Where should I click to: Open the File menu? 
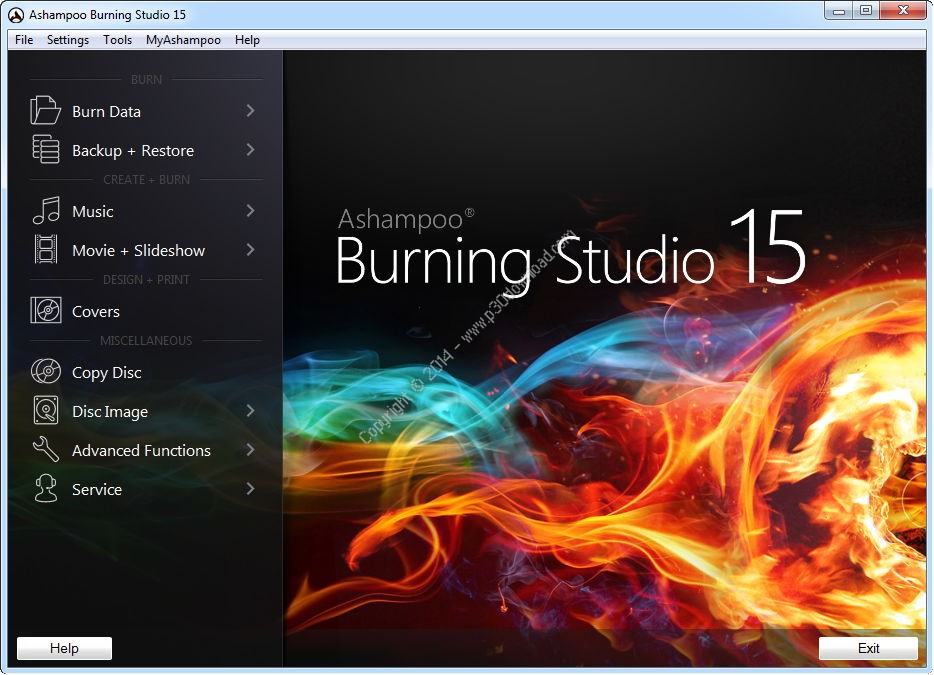click(x=24, y=40)
